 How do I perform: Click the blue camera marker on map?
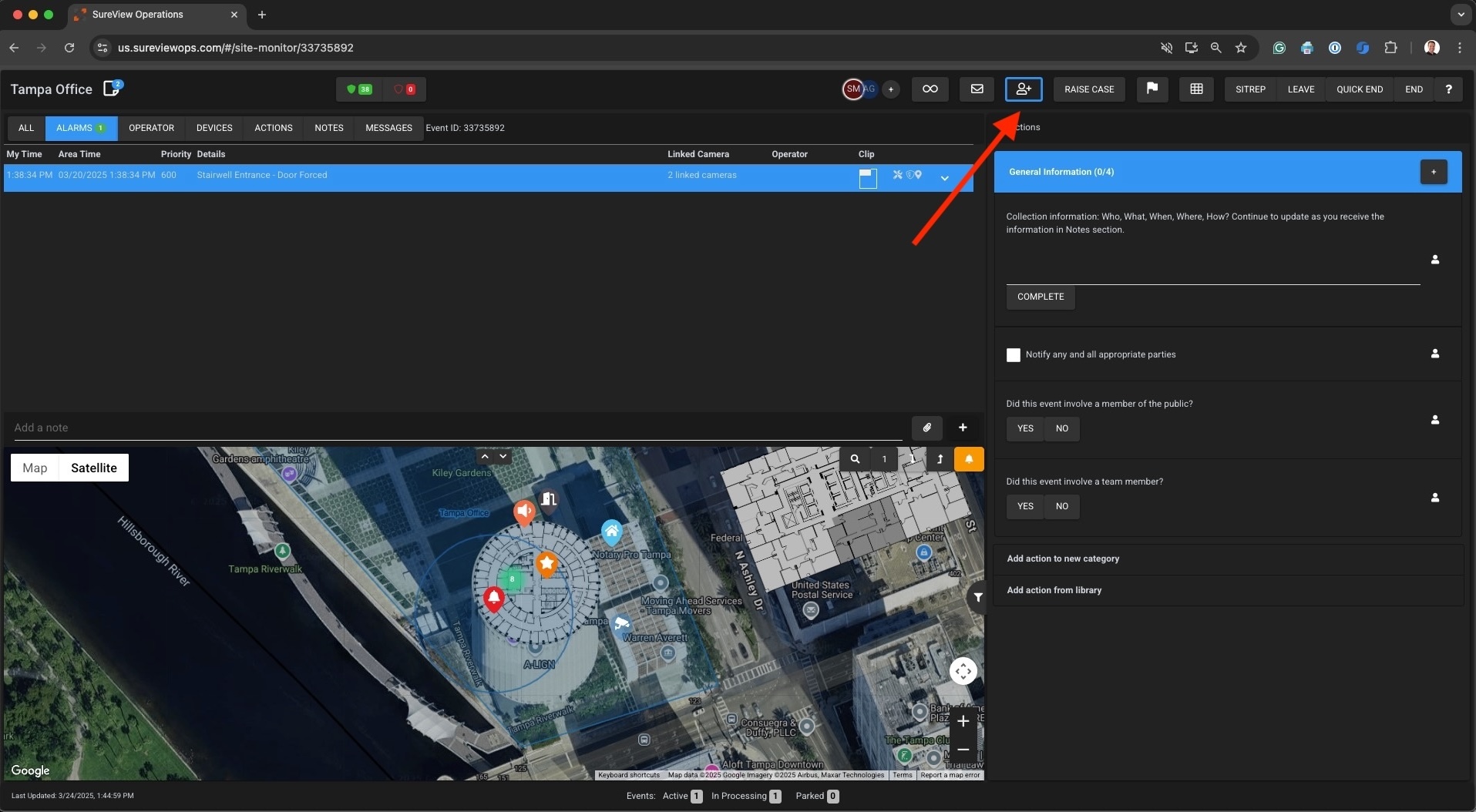click(x=622, y=624)
